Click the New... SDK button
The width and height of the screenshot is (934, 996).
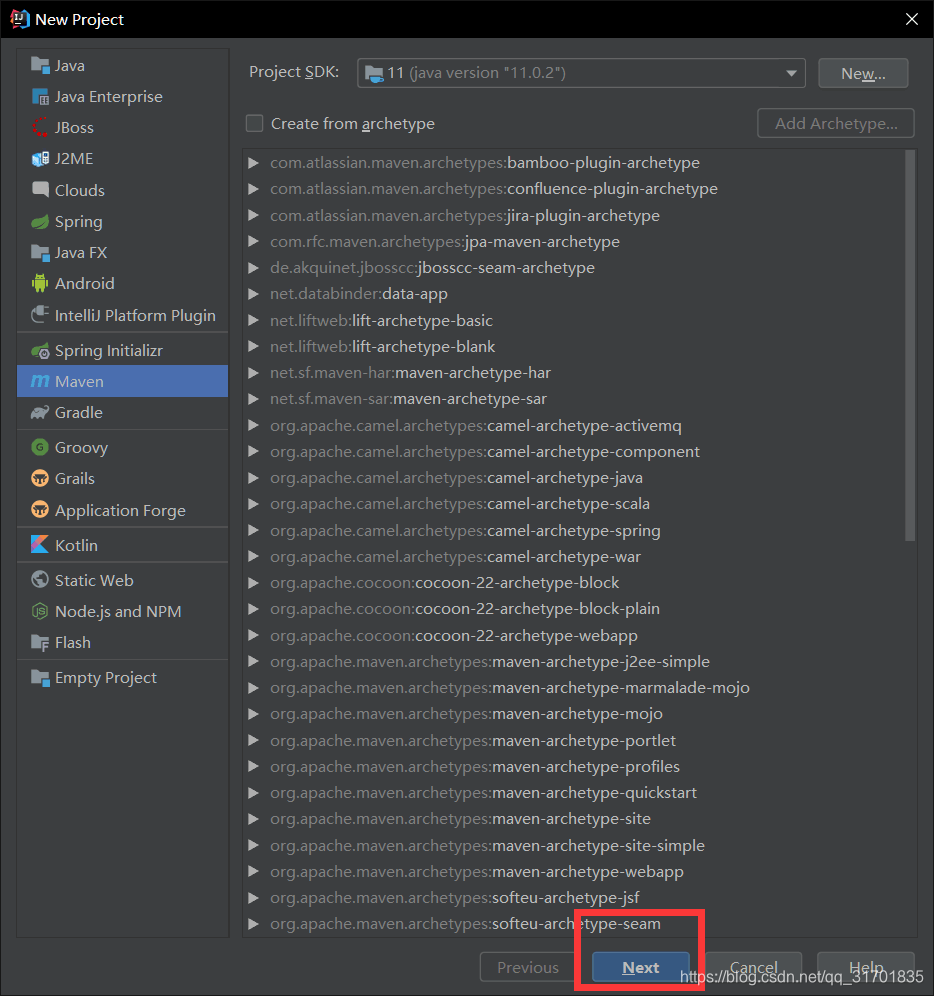(863, 74)
